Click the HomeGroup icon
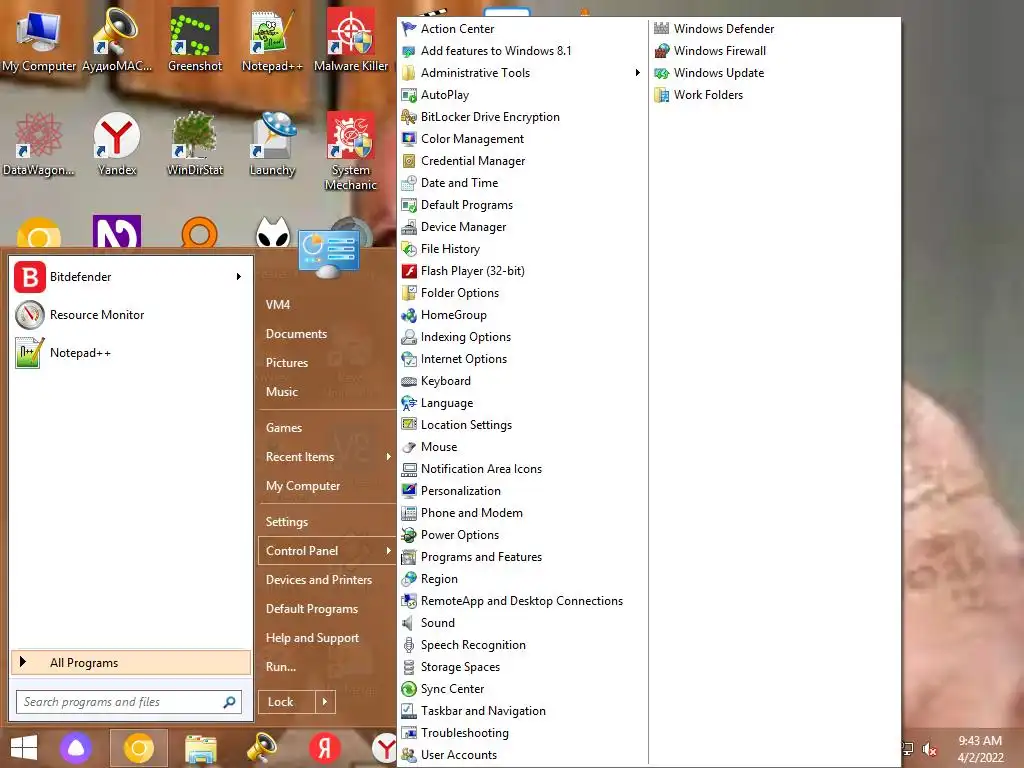1024x768 pixels. pos(409,315)
